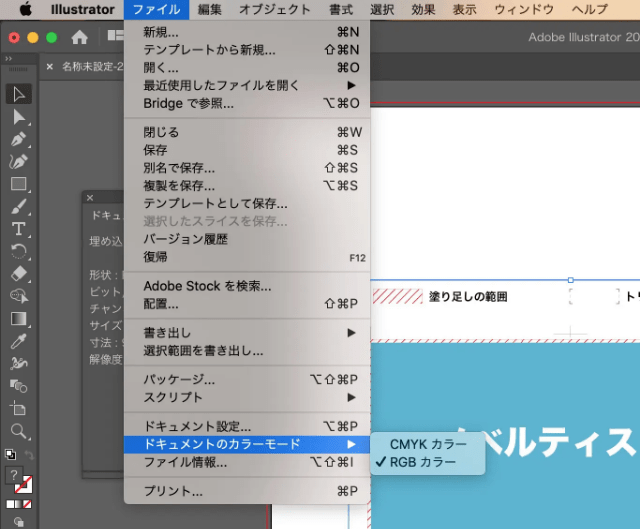Image resolution: width=640 pixels, height=529 pixels.
Task: Open the 効果 menu
Action: tap(423, 9)
